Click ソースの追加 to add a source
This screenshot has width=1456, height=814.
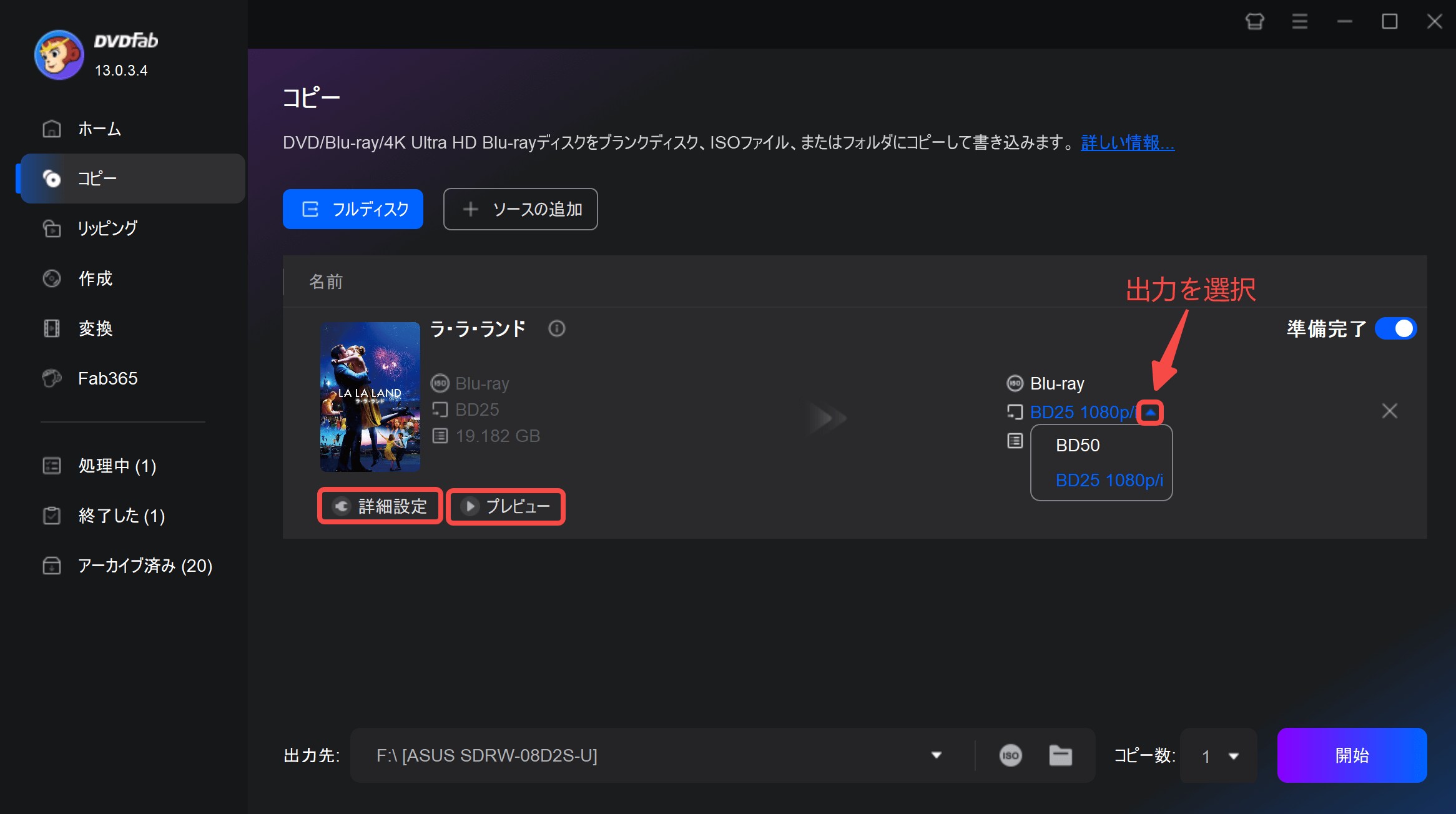coord(520,209)
